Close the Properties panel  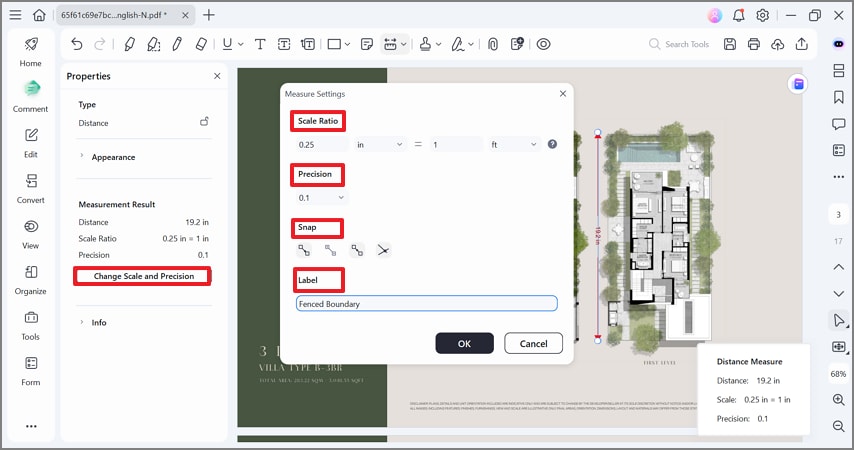pos(217,76)
